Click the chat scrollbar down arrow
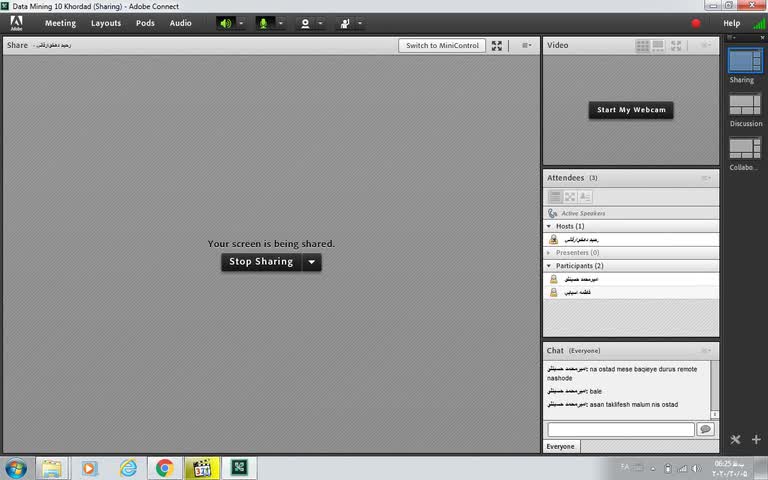Image resolution: width=768 pixels, height=480 pixels. pyautogui.click(x=715, y=415)
